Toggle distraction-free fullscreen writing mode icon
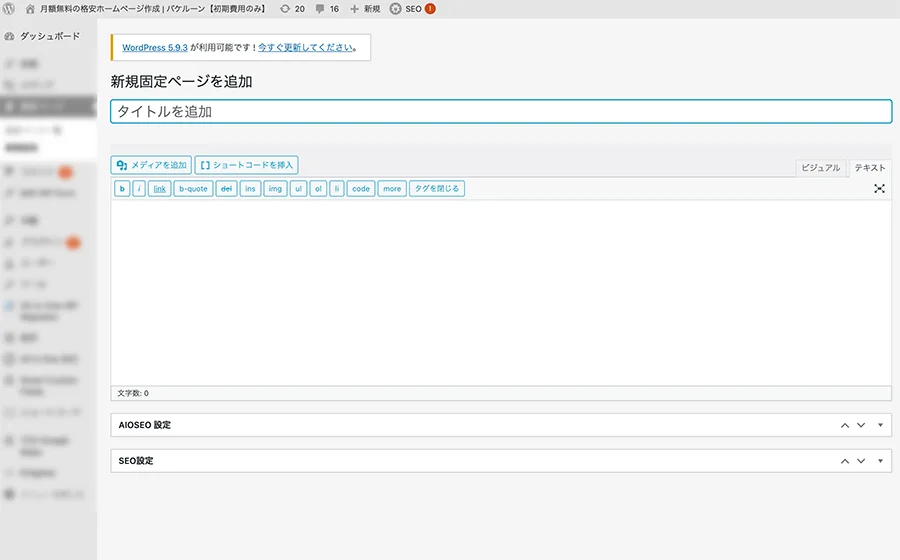Image resolution: width=900 pixels, height=560 pixels. [x=879, y=189]
